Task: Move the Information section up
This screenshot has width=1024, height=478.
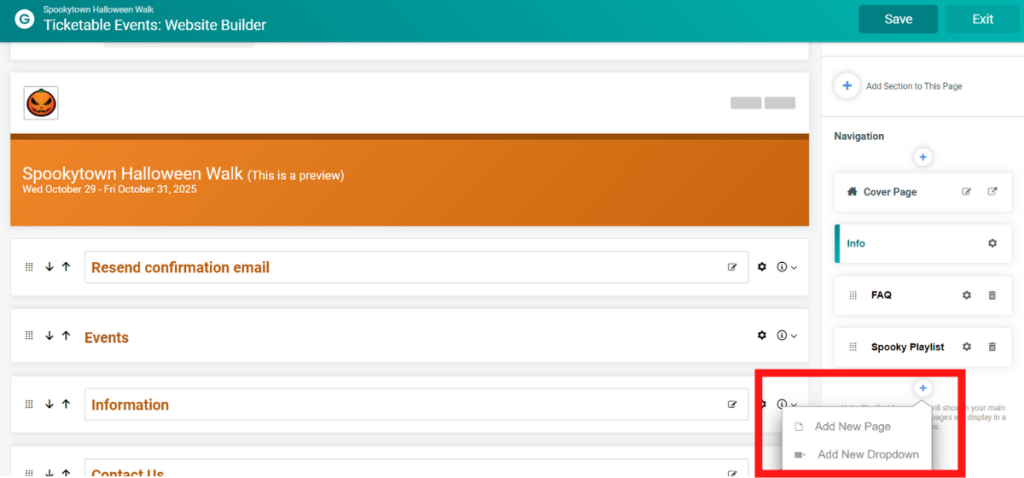Action: (65, 404)
